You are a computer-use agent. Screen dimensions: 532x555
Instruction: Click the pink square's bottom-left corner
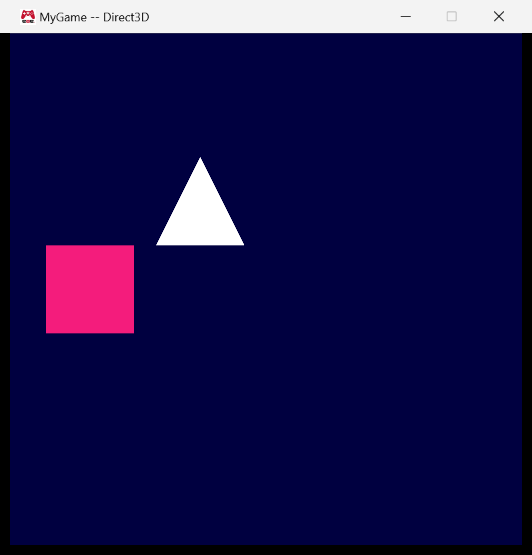47,332
